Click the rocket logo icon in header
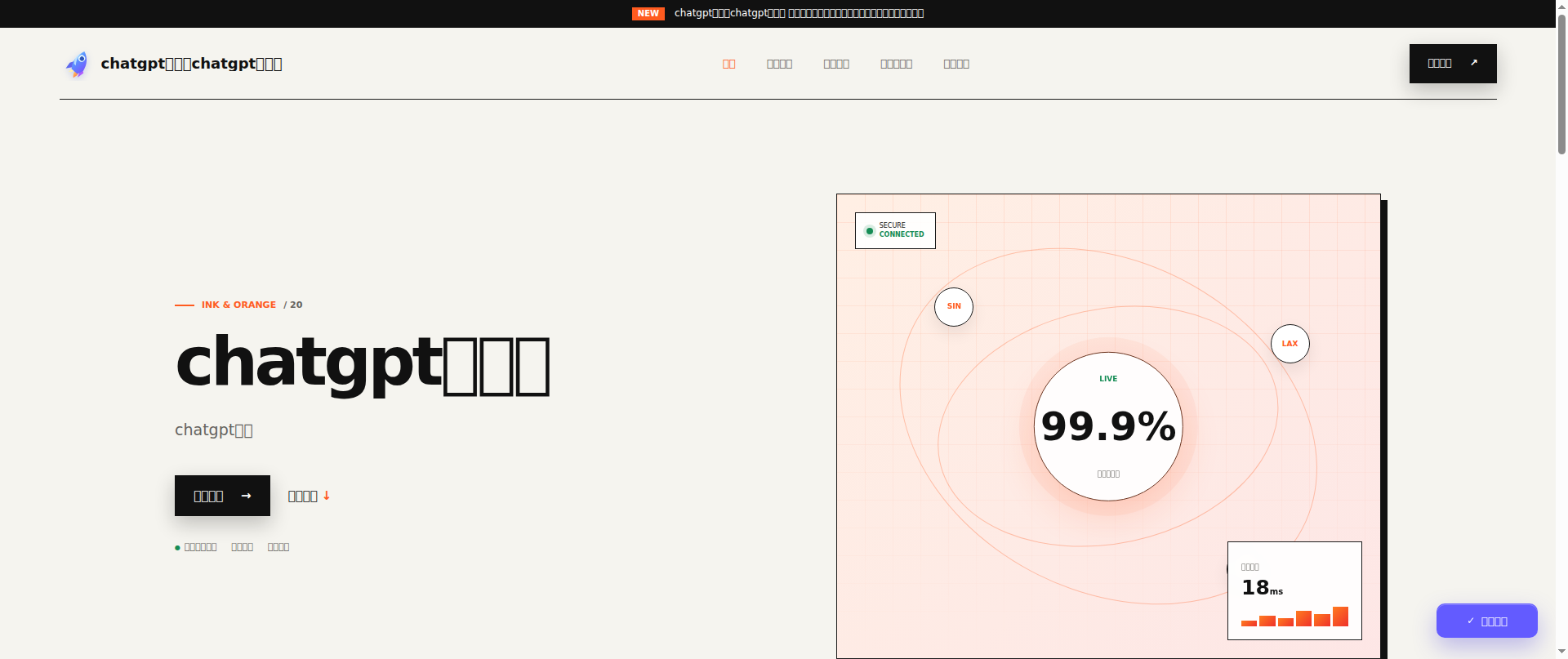This screenshot has width=1568, height=659. point(78,64)
